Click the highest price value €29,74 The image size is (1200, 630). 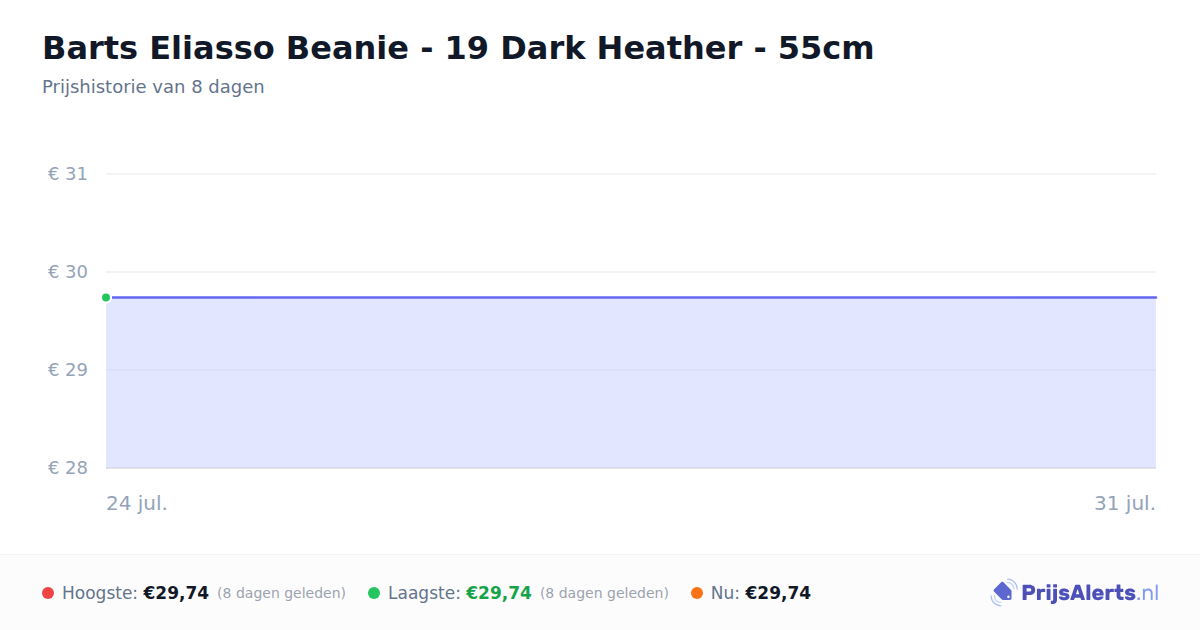(x=176, y=593)
